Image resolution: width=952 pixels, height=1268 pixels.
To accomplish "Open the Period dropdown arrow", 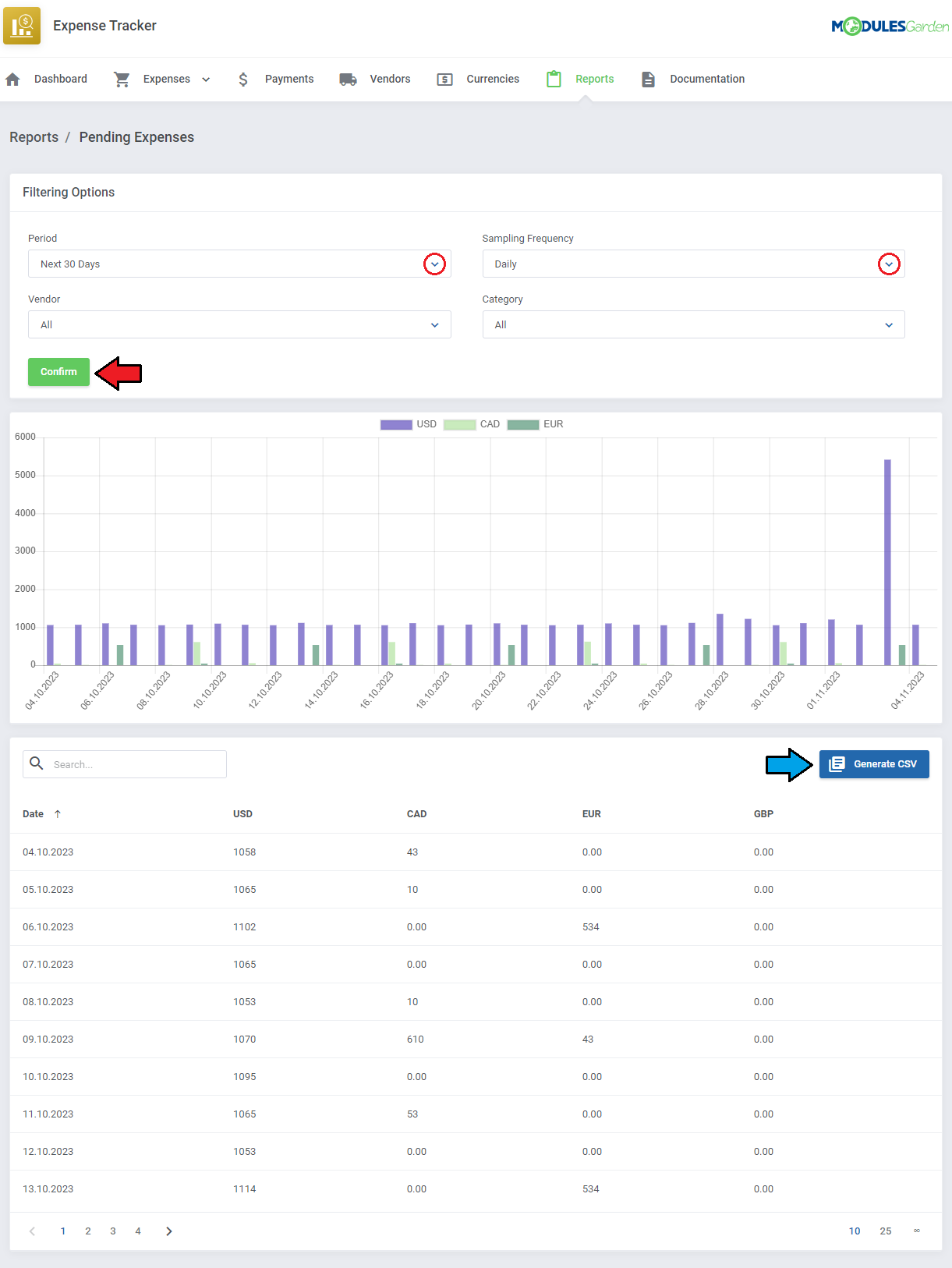I will (434, 264).
